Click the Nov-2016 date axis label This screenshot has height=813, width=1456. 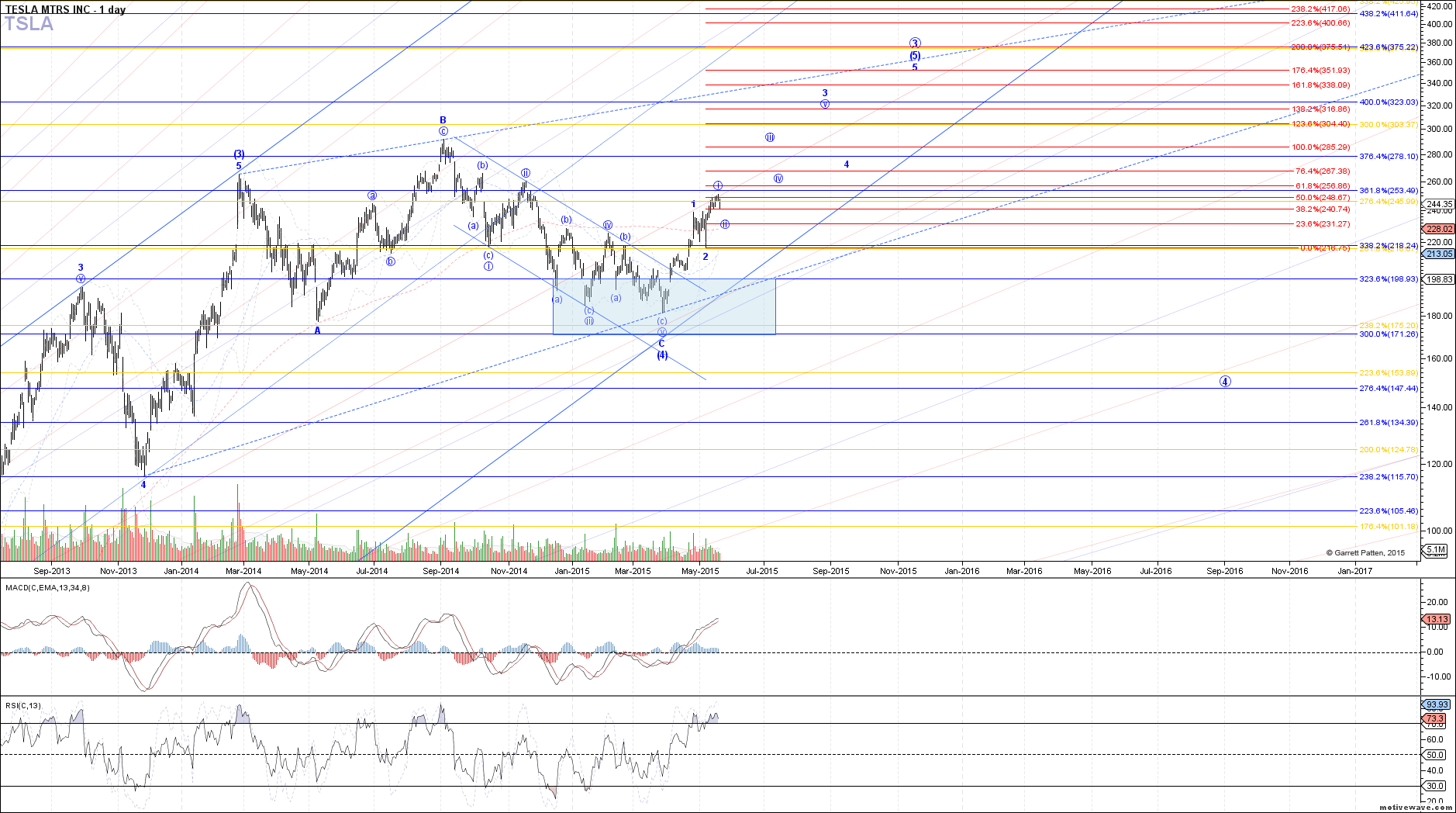click(x=1290, y=571)
